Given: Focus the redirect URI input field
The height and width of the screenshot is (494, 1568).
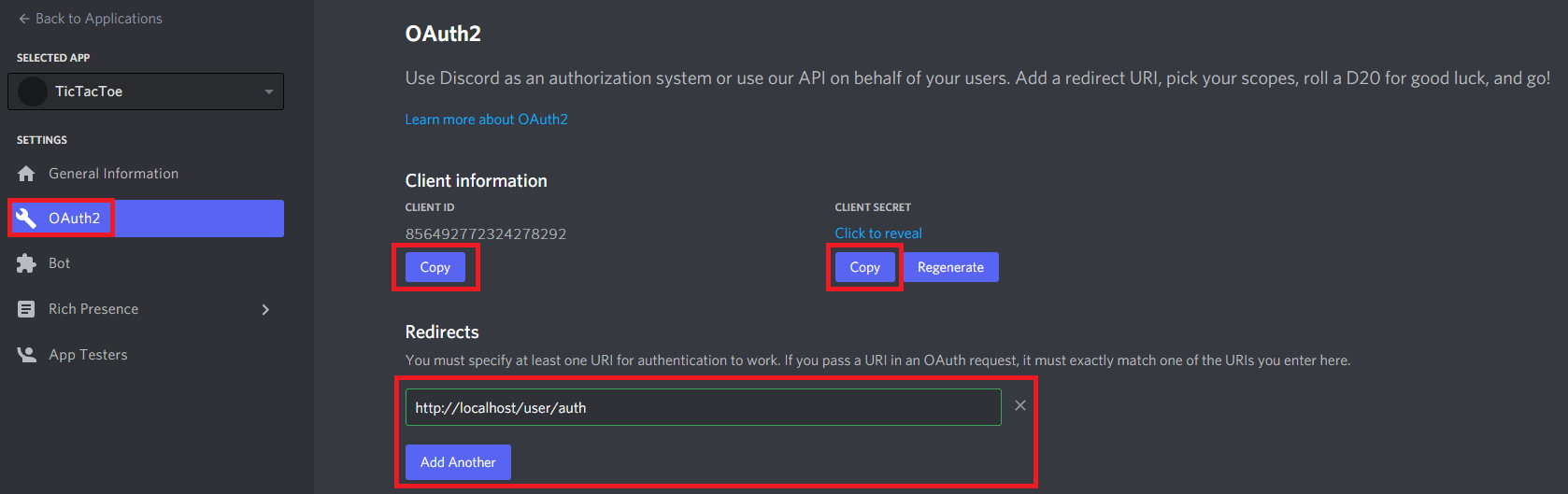Looking at the screenshot, I should tap(703, 407).
